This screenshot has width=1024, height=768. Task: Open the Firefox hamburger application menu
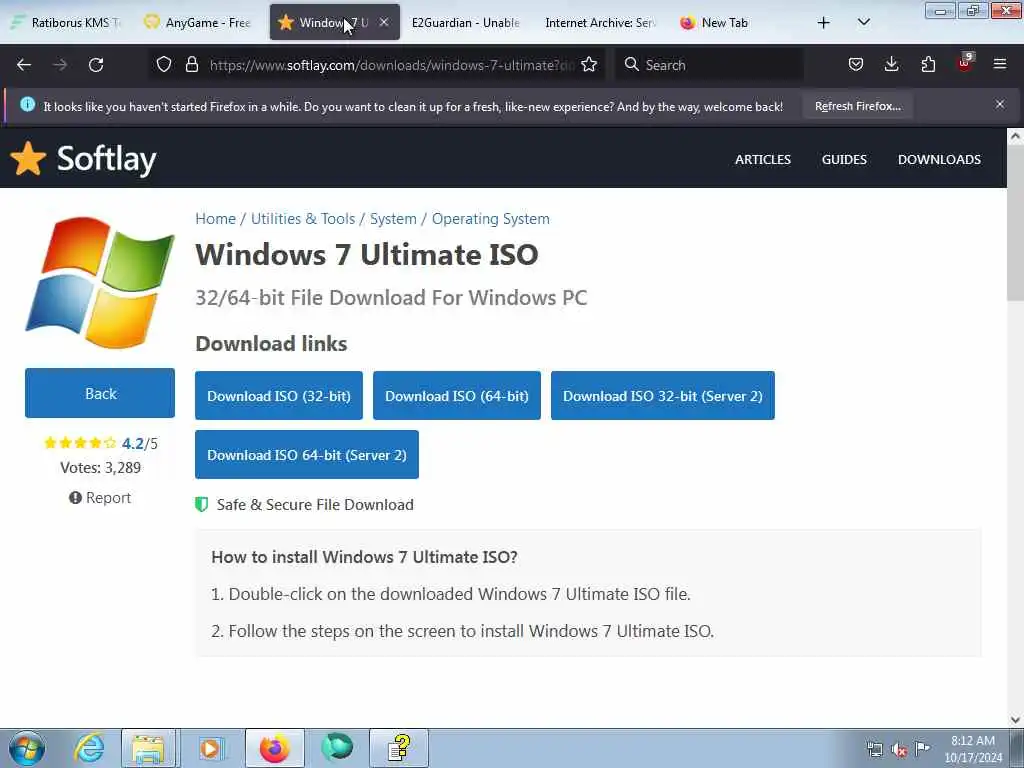point(1000,64)
